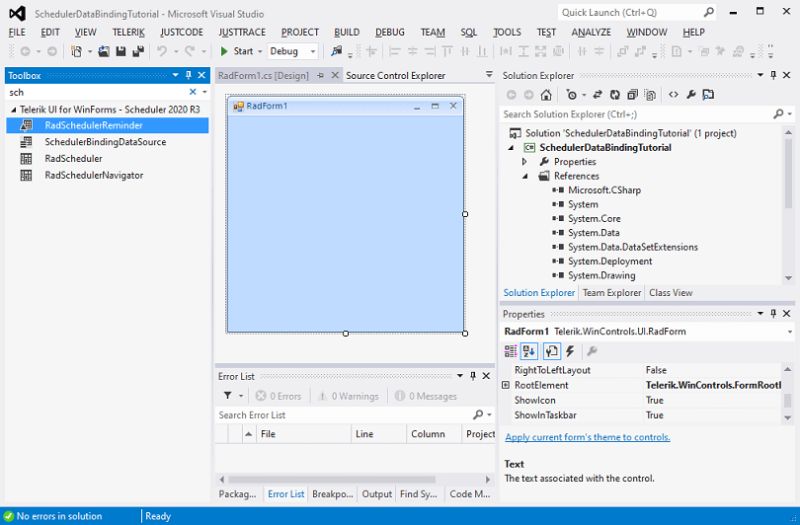
Task: Select RadScheduler in the Toolbox
Action: [x=108, y=159]
